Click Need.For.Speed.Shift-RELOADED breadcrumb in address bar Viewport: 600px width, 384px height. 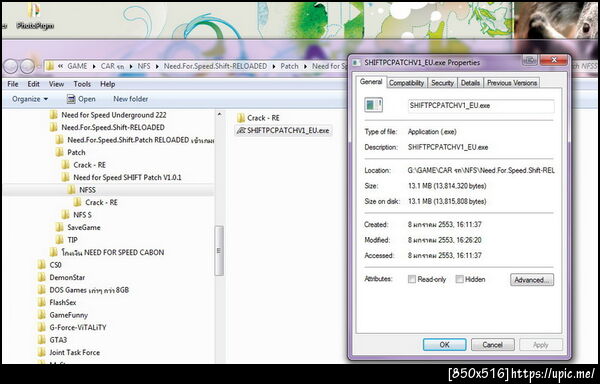click(215, 66)
